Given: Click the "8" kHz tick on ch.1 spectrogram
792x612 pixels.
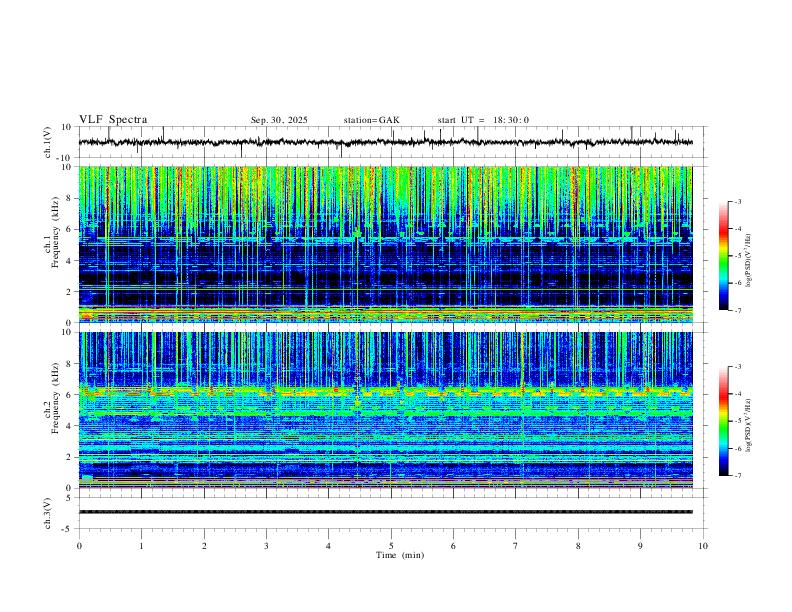Looking at the screenshot, I should [x=70, y=198].
